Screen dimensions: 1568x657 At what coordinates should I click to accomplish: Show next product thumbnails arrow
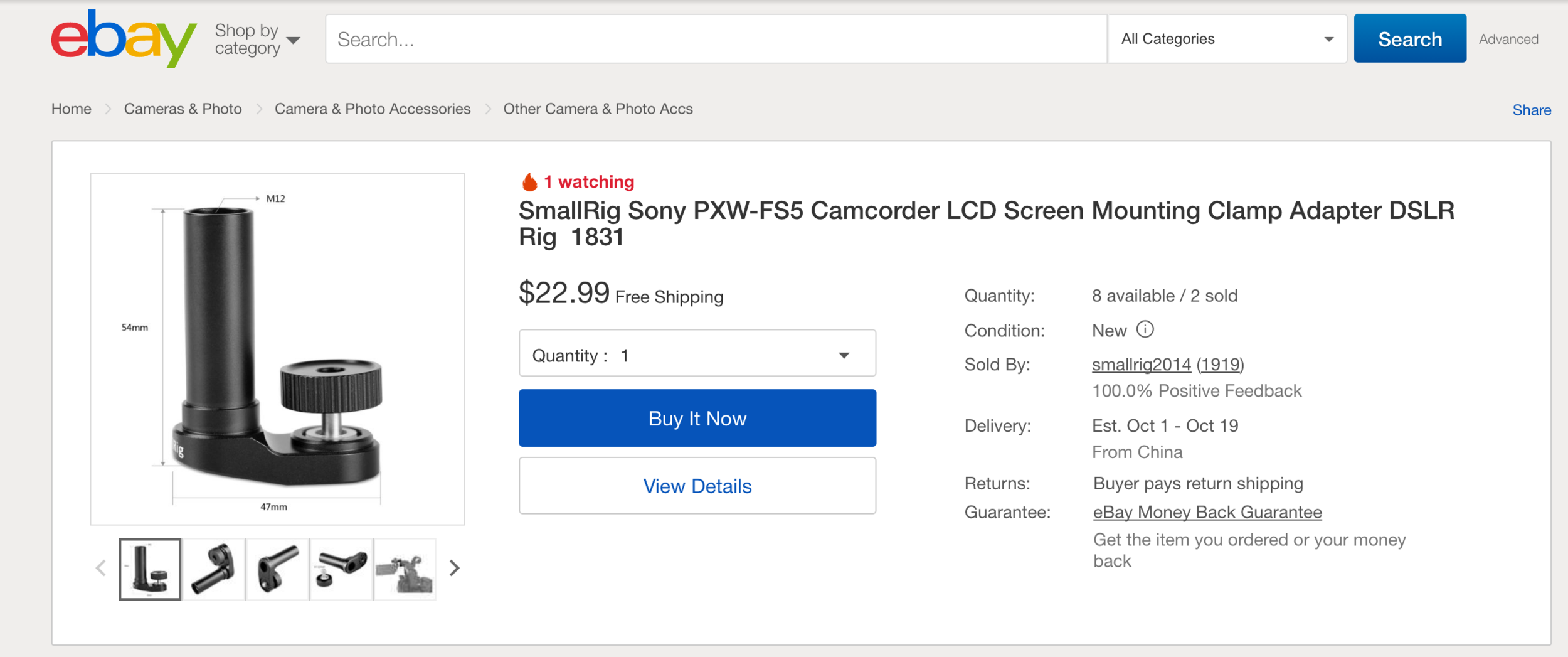click(455, 569)
